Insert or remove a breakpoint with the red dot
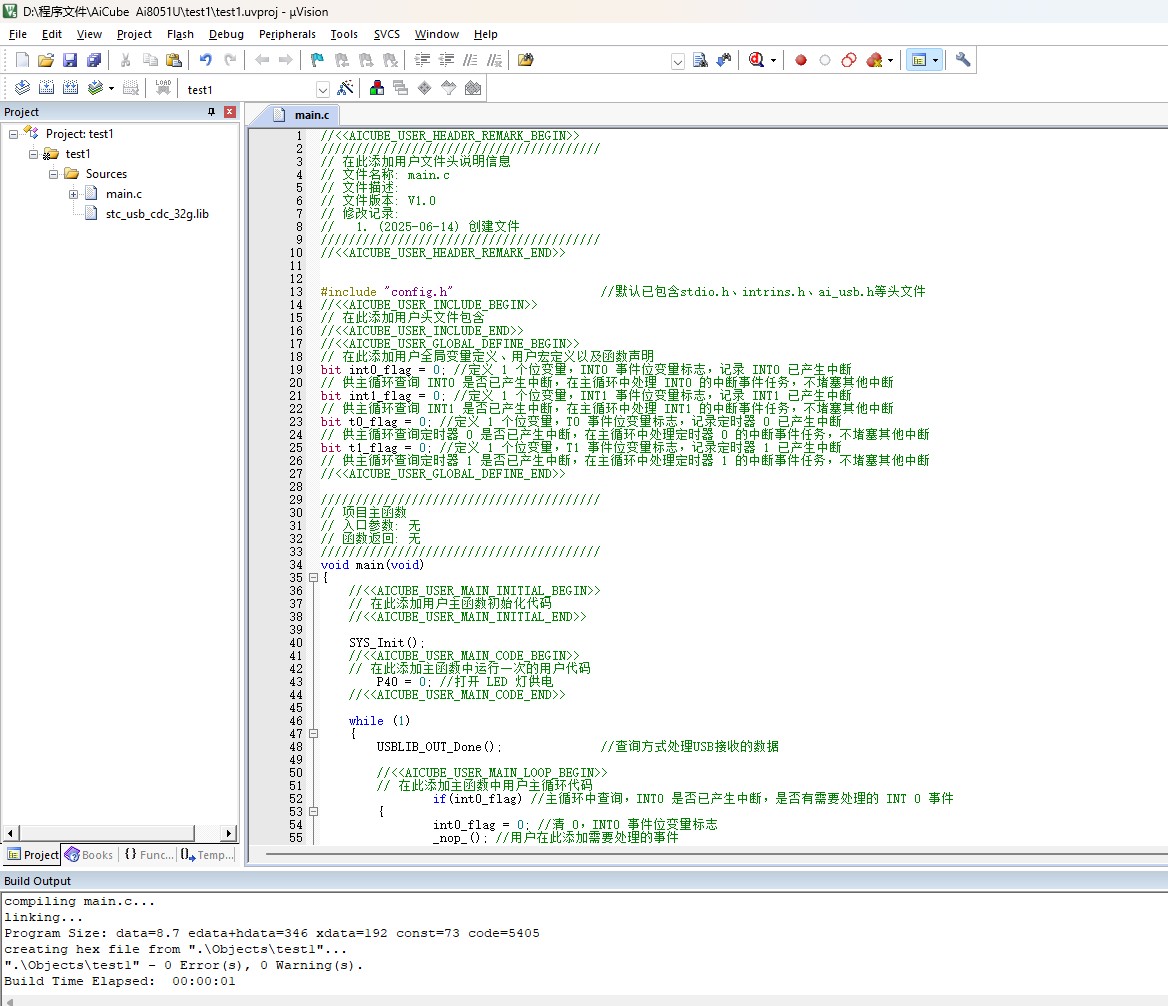The image size is (1168, 1006). coord(801,60)
